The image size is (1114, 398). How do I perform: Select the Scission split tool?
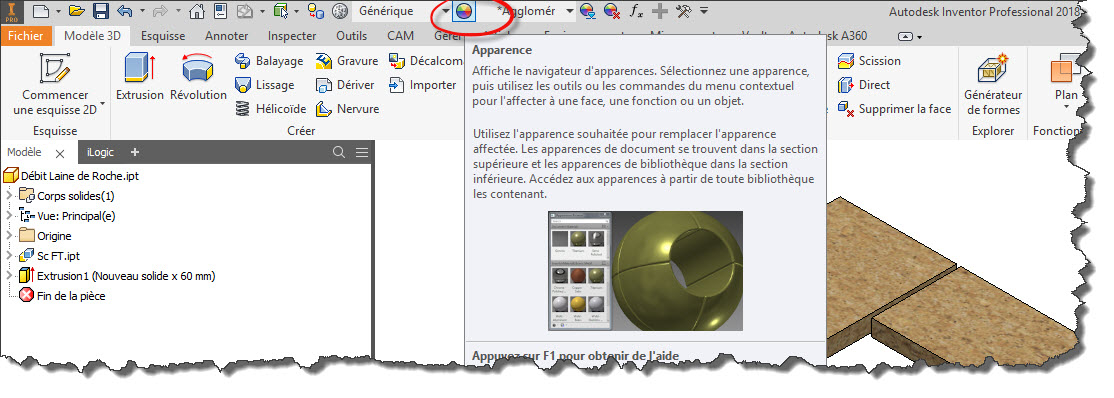(869, 61)
